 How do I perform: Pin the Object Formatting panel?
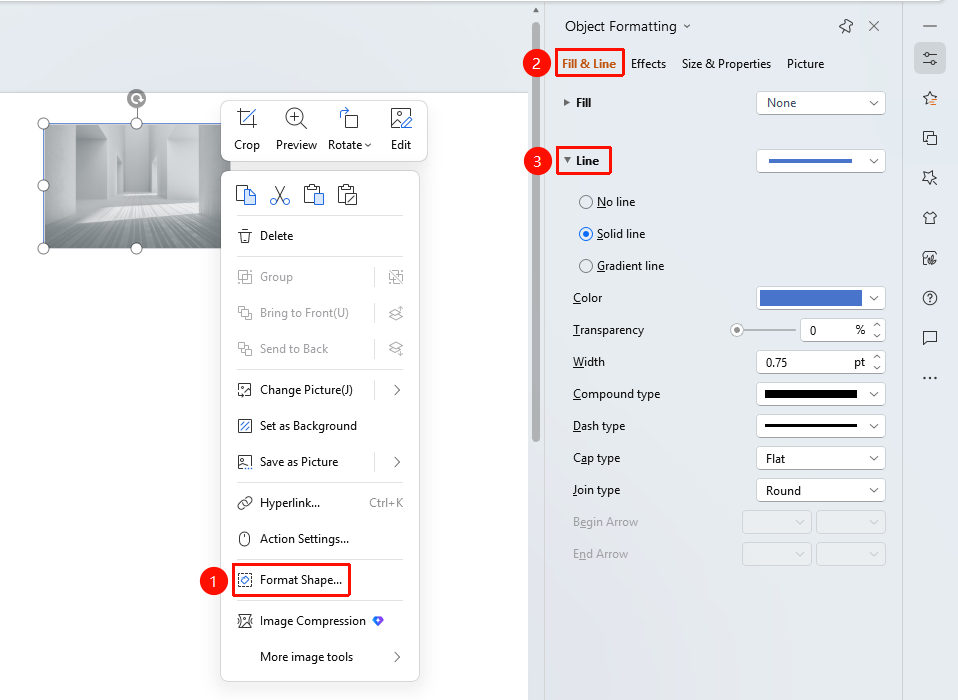tap(846, 26)
